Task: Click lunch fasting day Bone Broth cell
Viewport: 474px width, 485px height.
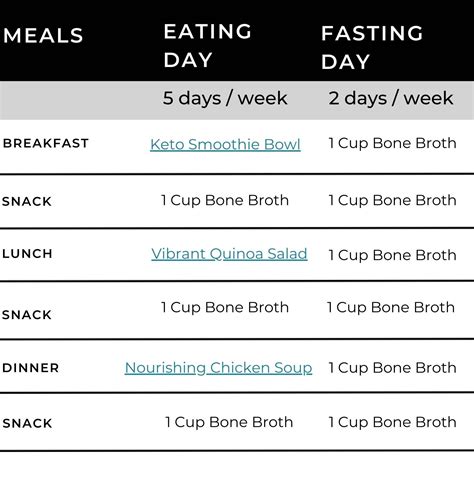Action: (392, 255)
